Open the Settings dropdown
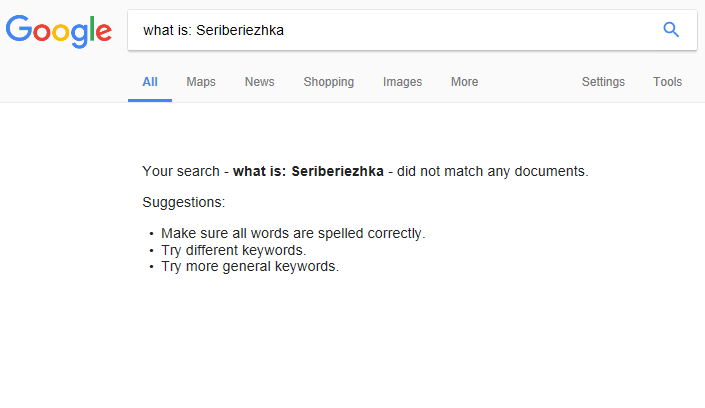This screenshot has height=408, width=705. tap(603, 82)
